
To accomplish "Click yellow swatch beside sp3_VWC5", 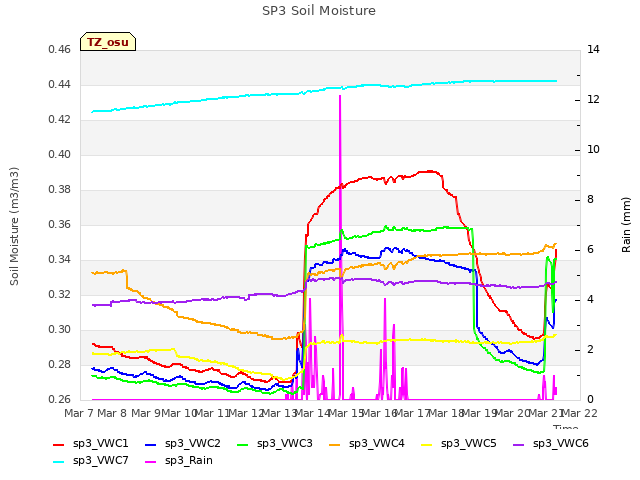I will [x=427, y=445].
